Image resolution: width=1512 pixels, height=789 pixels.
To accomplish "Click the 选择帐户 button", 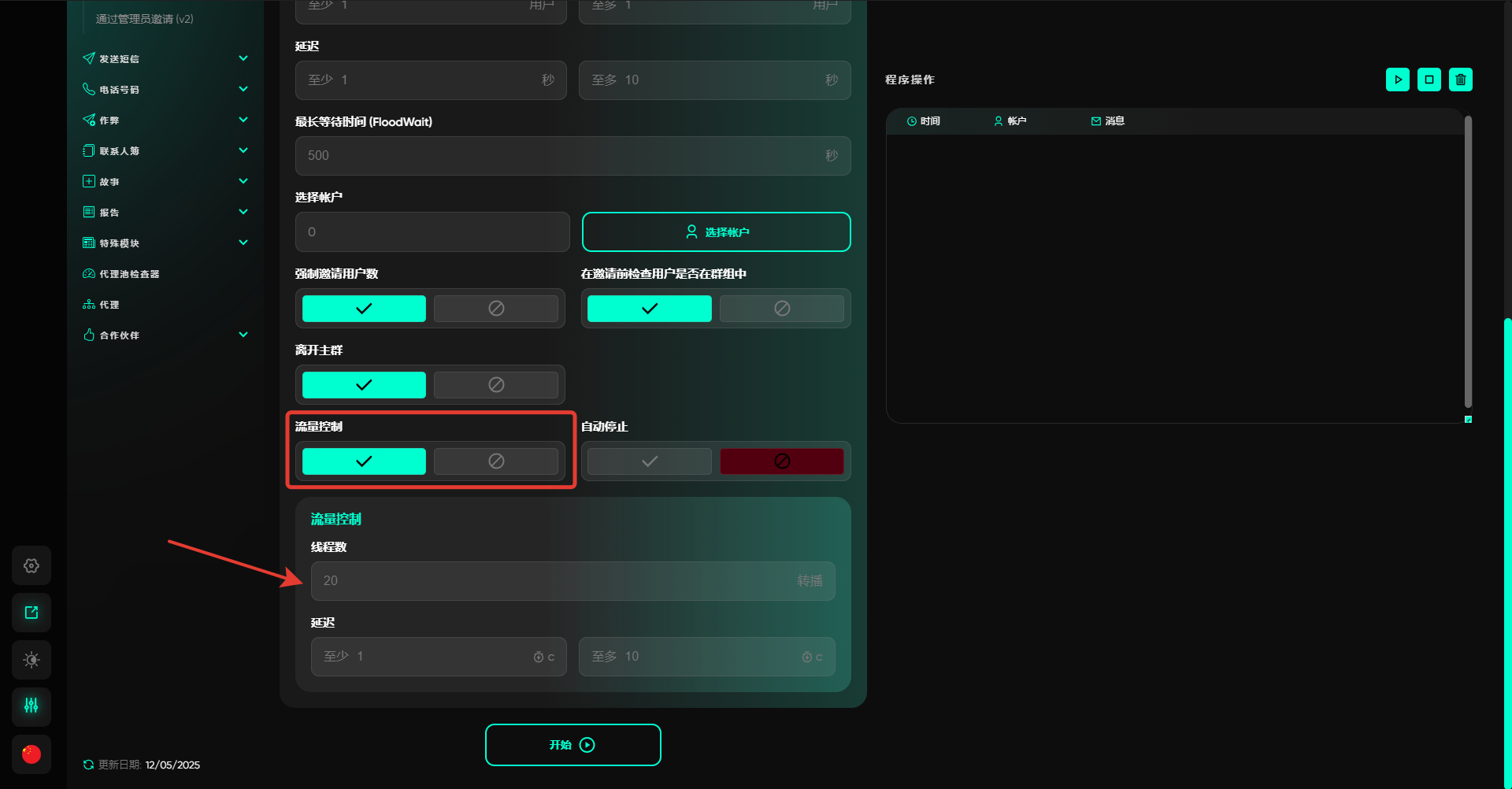I will pyautogui.click(x=716, y=232).
